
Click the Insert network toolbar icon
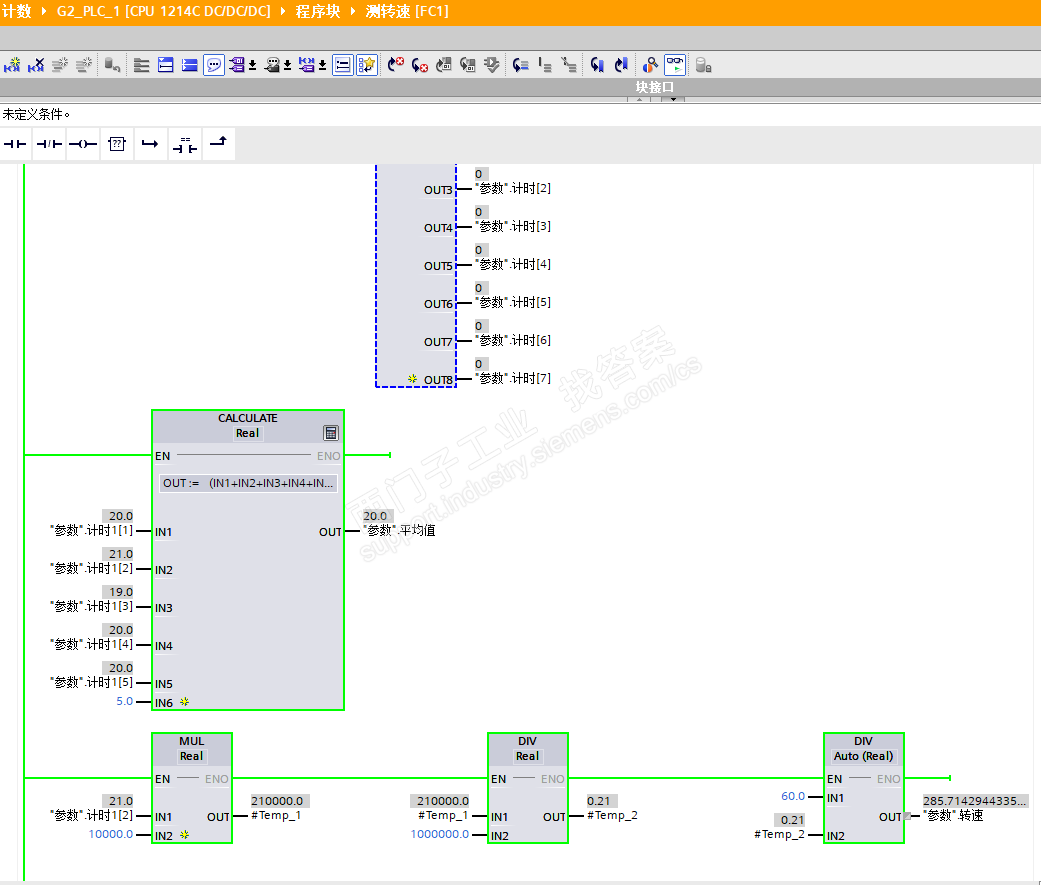[12, 65]
